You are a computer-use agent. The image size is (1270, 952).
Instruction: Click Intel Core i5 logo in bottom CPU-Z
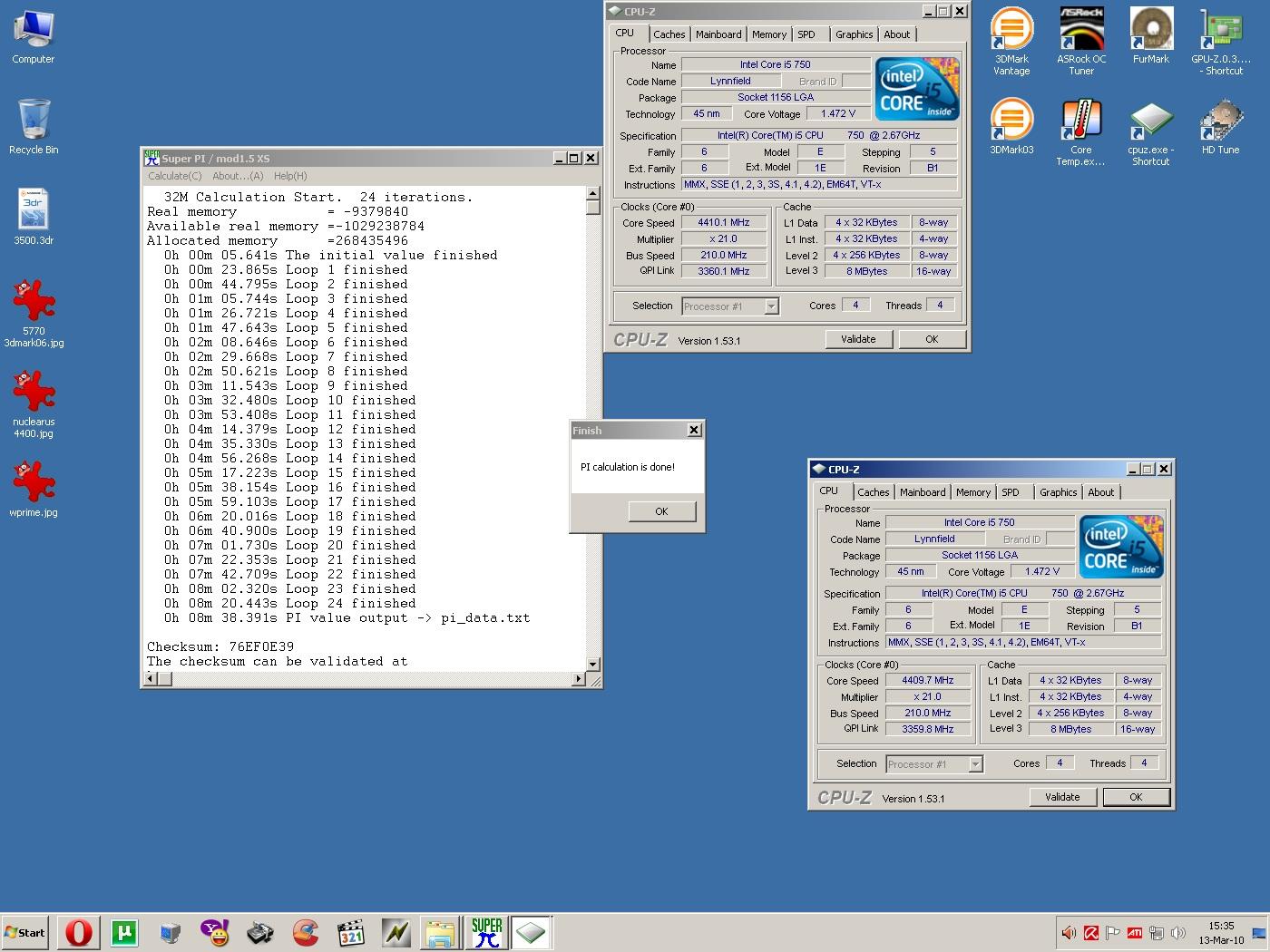[x=1121, y=546]
